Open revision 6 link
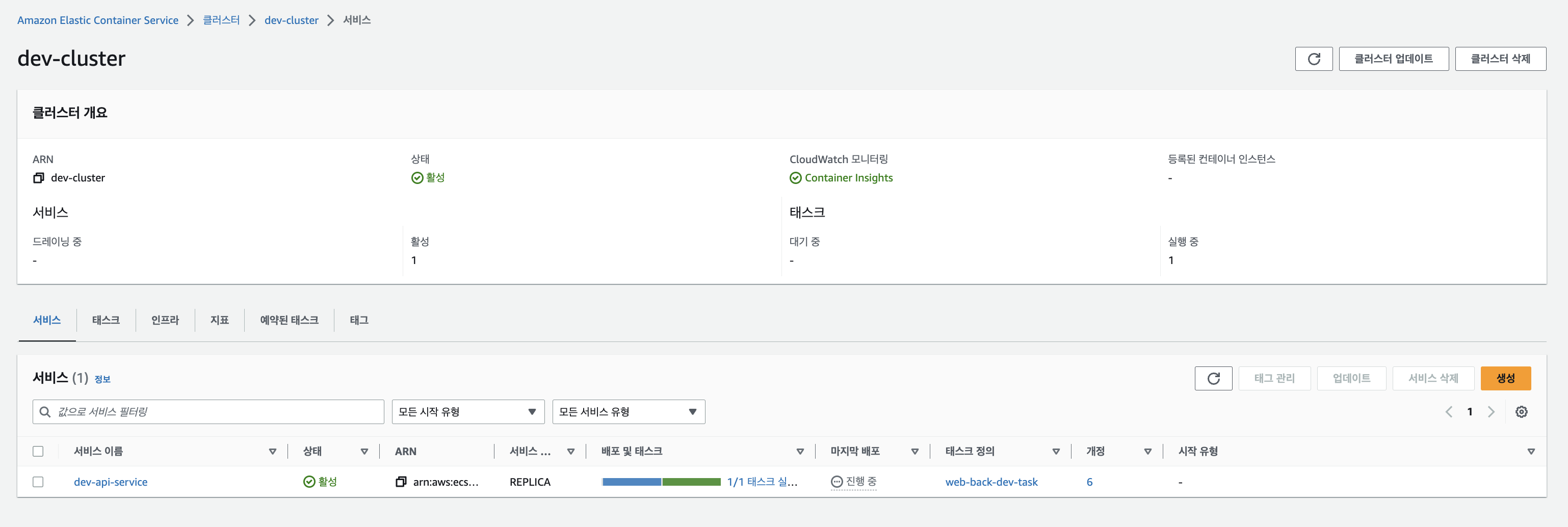 (1089, 482)
